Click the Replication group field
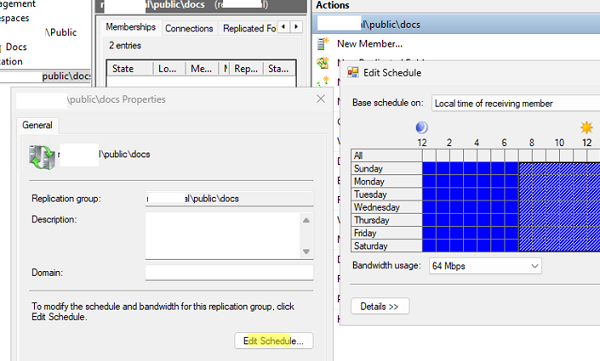 pyautogui.click(x=229, y=199)
